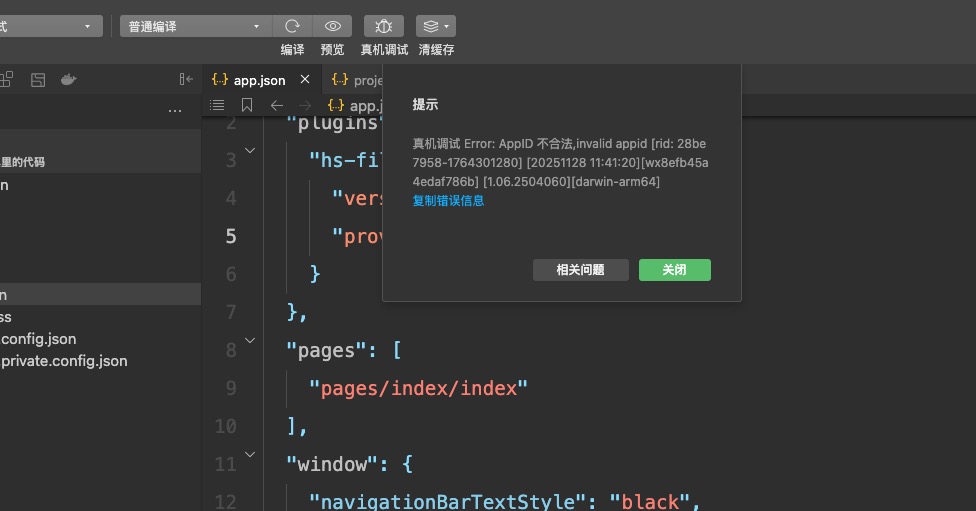Click the 相关问题 button
The width and height of the screenshot is (976, 511).
[580, 270]
